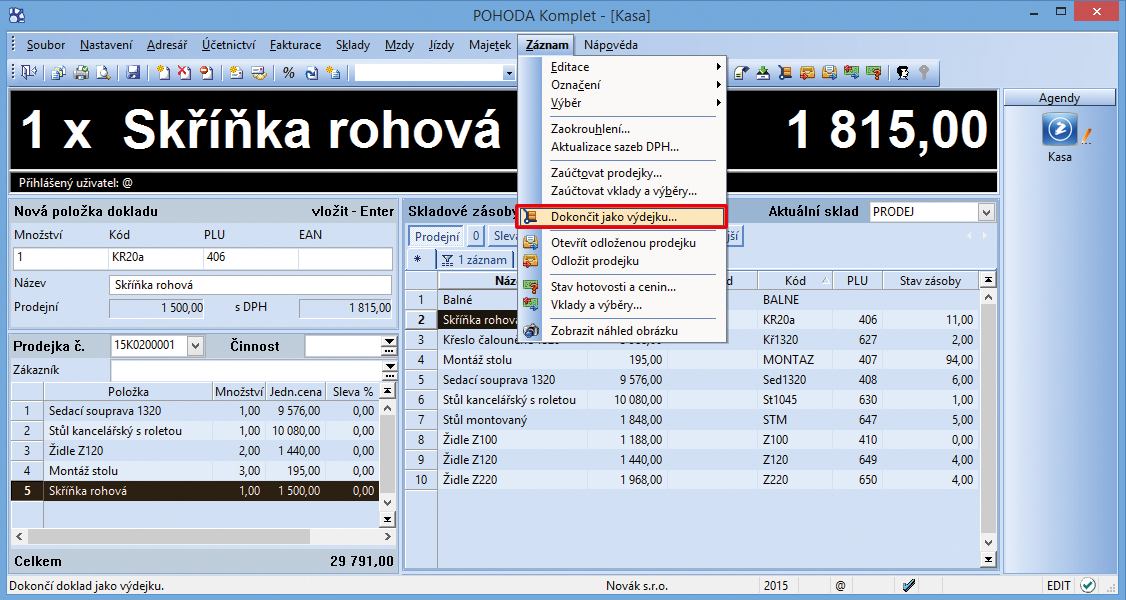
Task: Expand the Aktuální sklad PRODEJ dropdown
Action: [986, 212]
